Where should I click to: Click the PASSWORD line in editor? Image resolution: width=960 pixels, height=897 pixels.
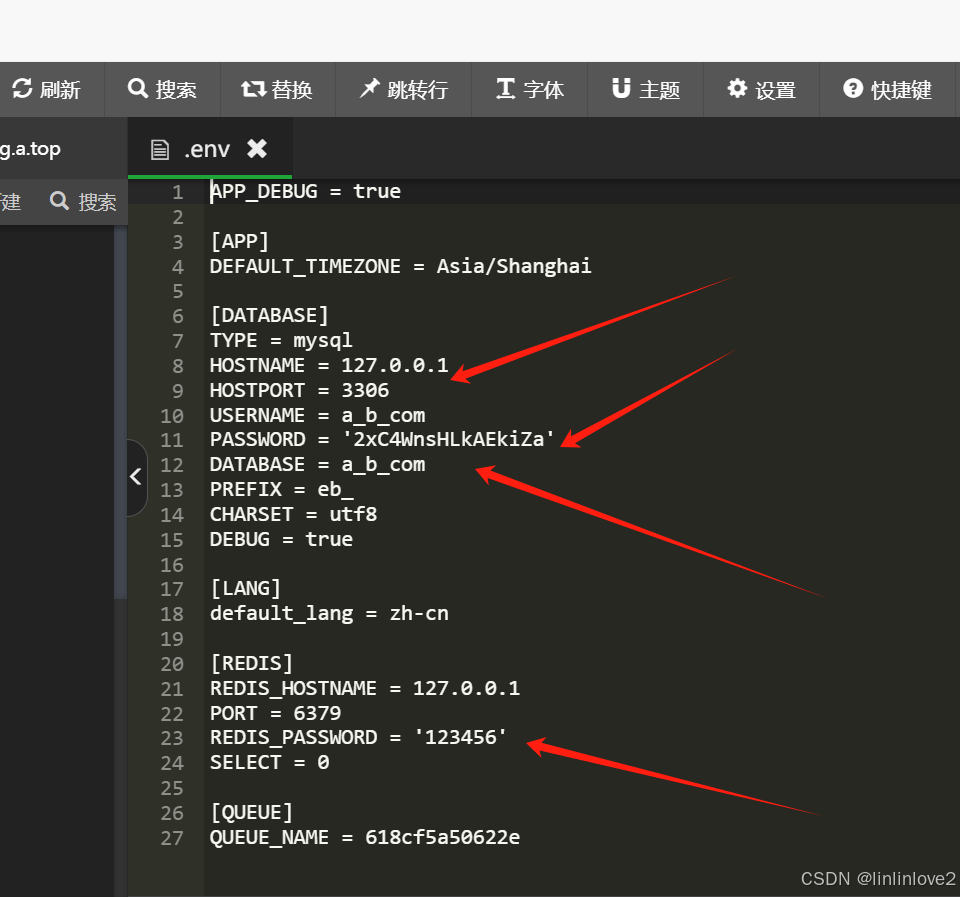383,439
